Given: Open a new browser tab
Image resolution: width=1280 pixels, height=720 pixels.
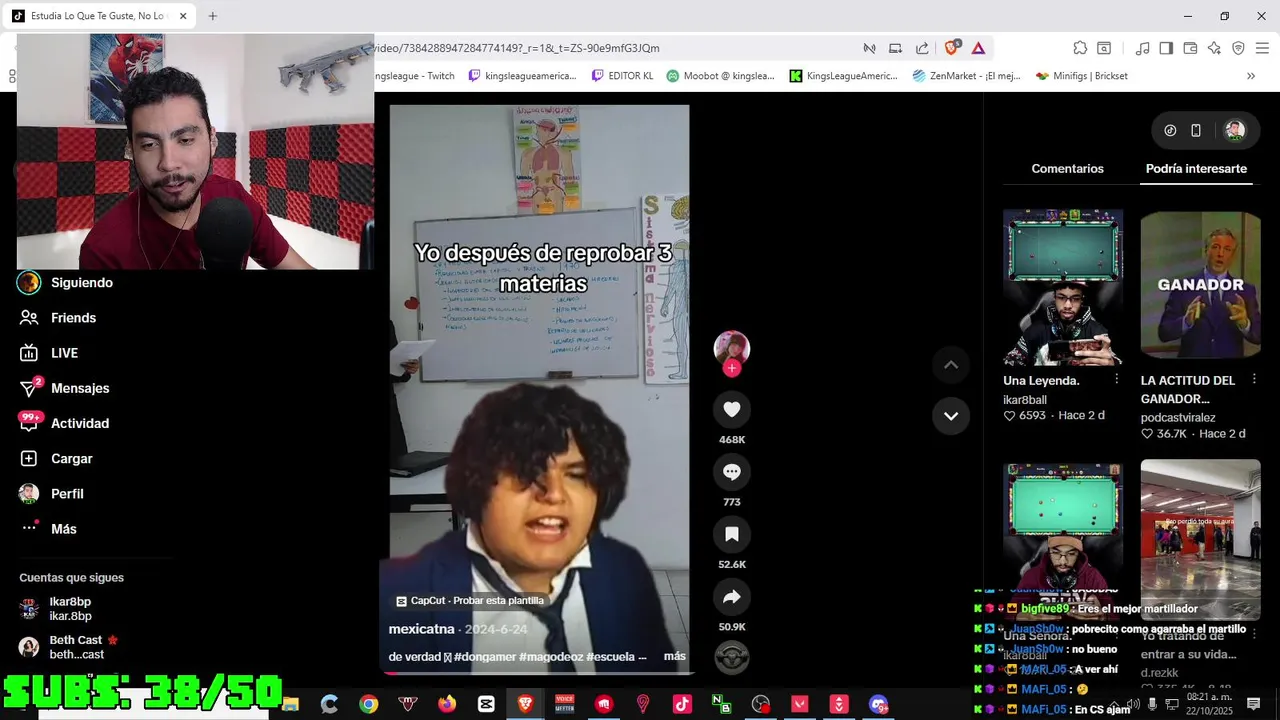Looking at the screenshot, I should pos(213,16).
